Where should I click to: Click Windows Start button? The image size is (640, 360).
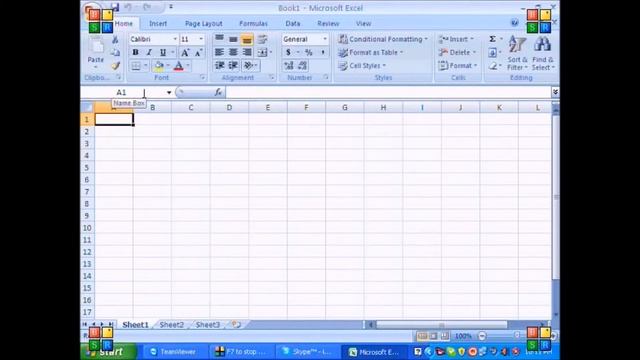(x=109, y=351)
